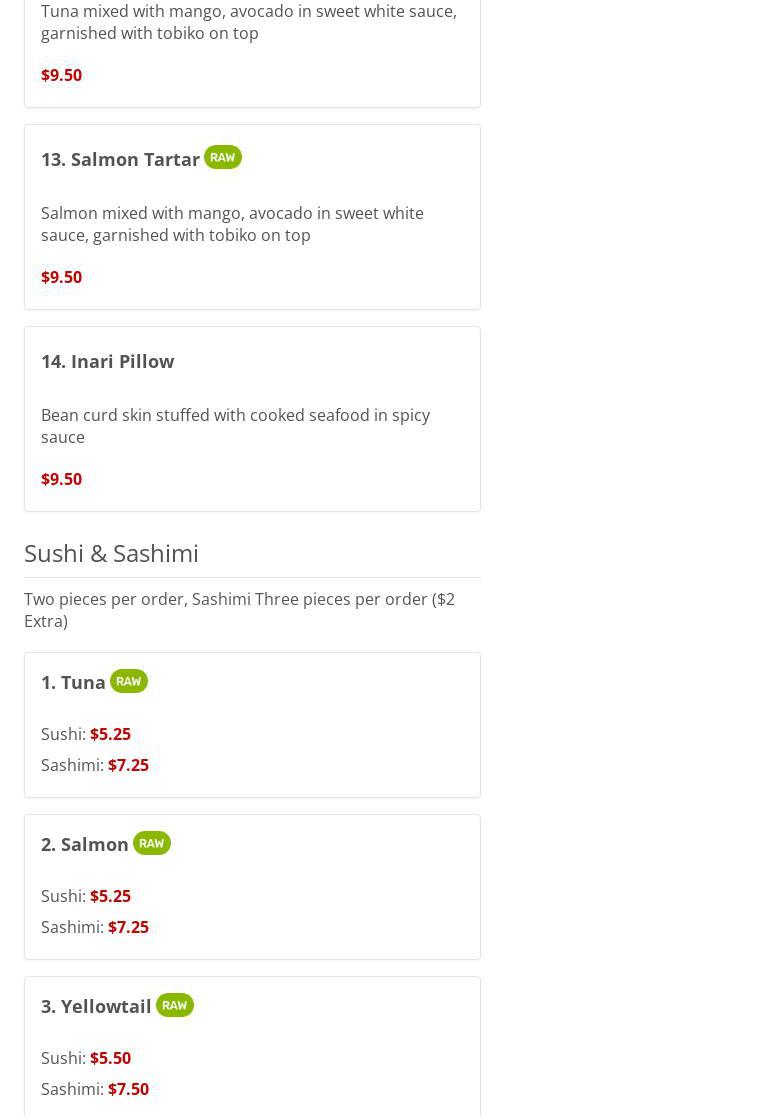This screenshot has width=770, height=1116.
Task: Click RAW badge beside Yellowtail
Action: (x=174, y=1006)
